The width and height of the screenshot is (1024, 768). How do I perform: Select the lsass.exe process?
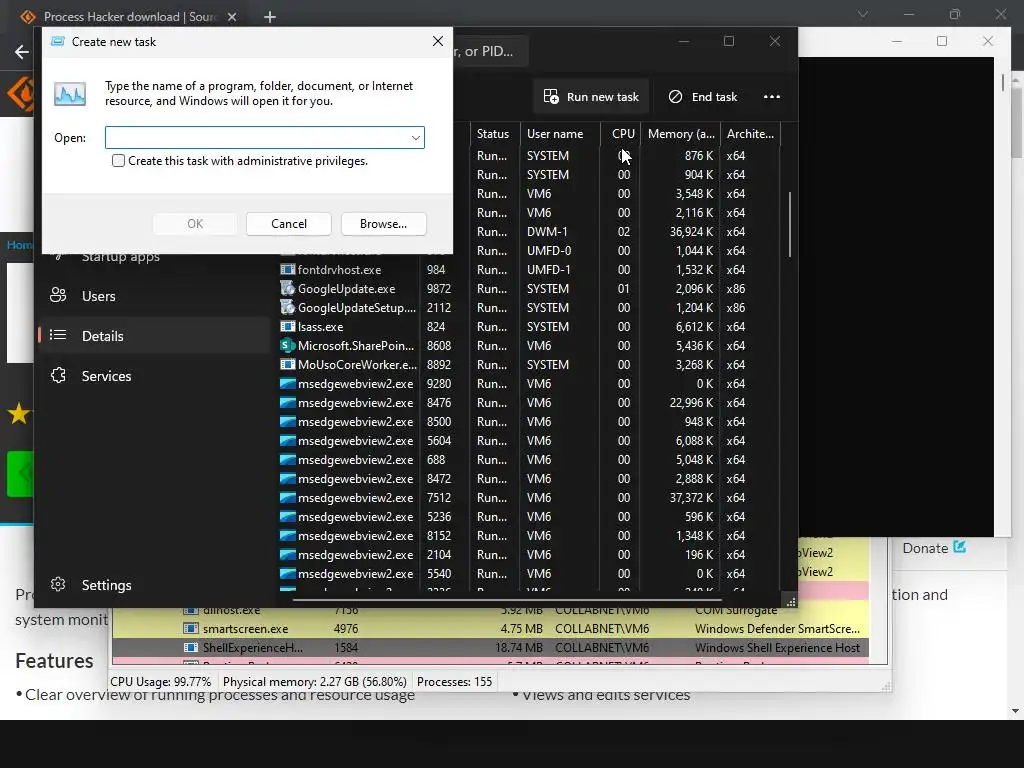coord(529,327)
